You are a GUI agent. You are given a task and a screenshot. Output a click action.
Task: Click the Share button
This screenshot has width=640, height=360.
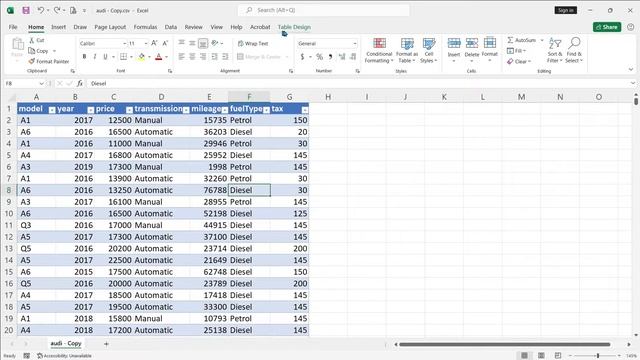click(607, 27)
